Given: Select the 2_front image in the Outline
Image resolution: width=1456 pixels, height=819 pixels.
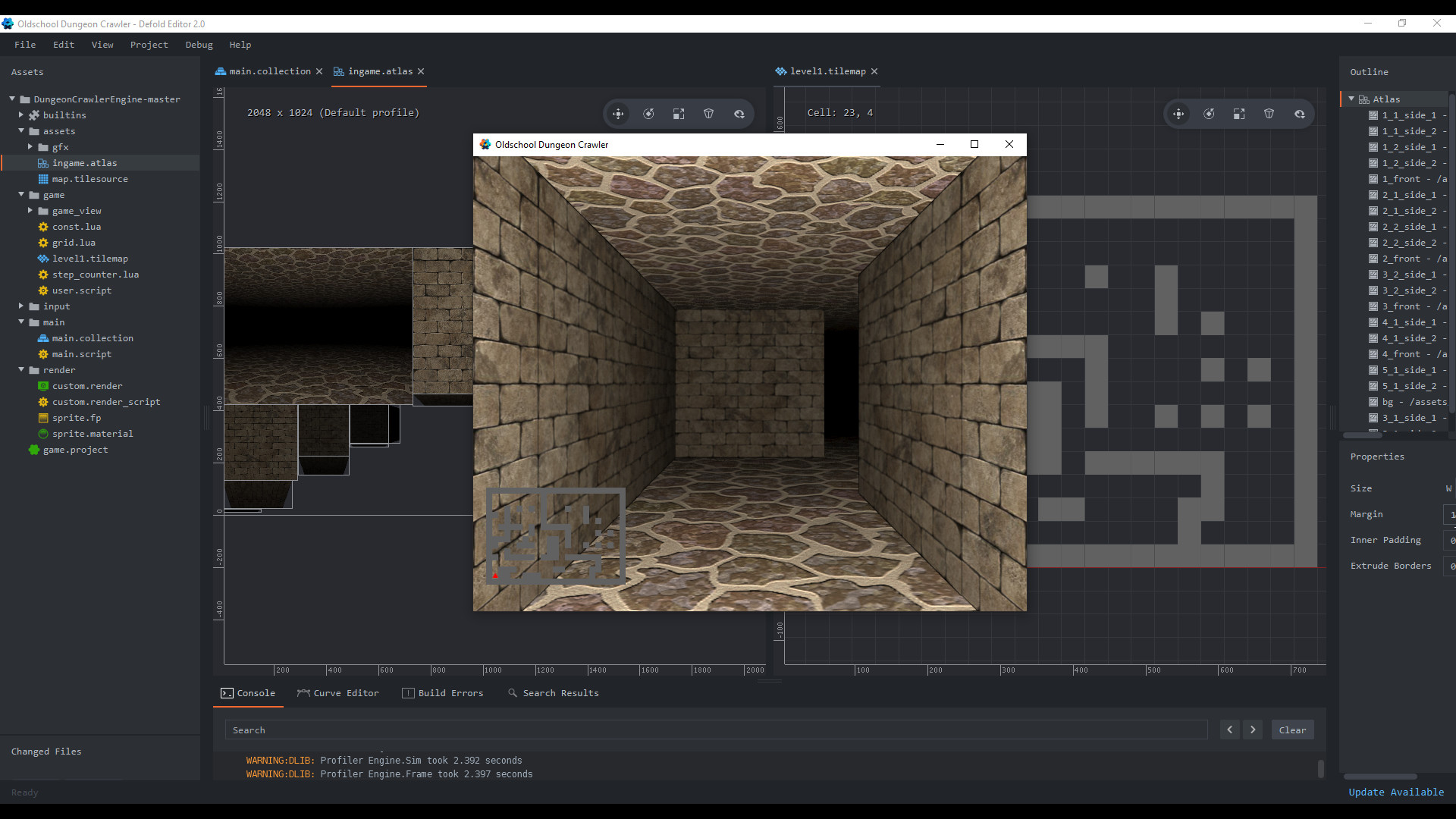Looking at the screenshot, I should pos(1409,259).
